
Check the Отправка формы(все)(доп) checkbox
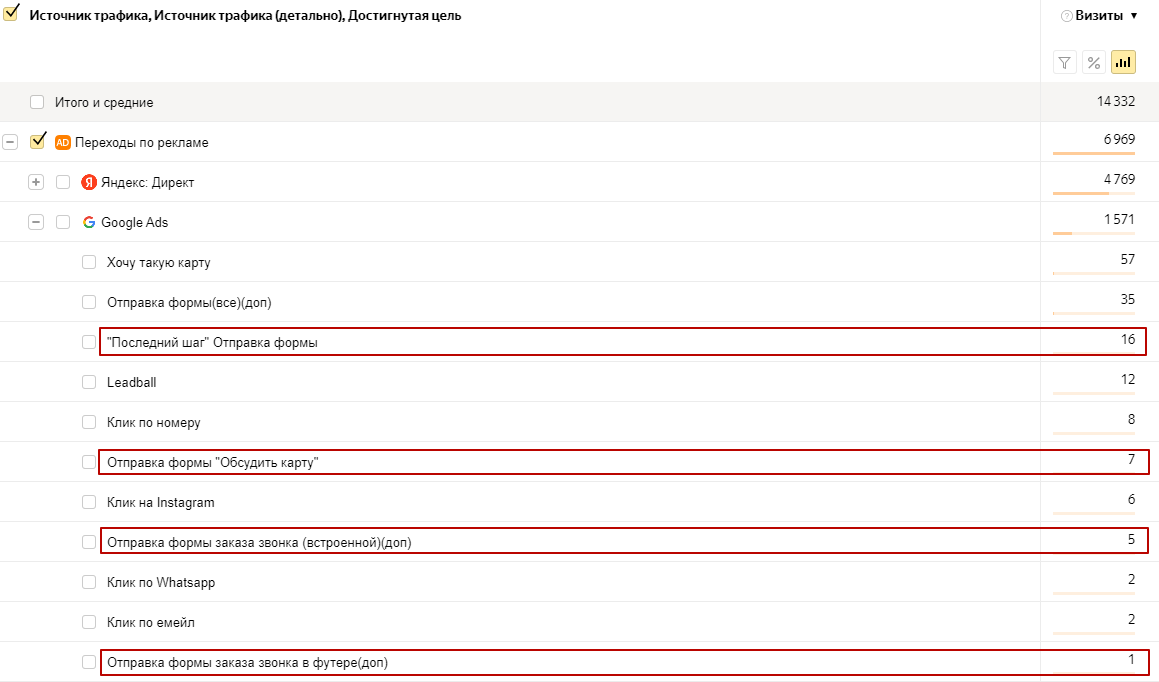[x=89, y=301]
